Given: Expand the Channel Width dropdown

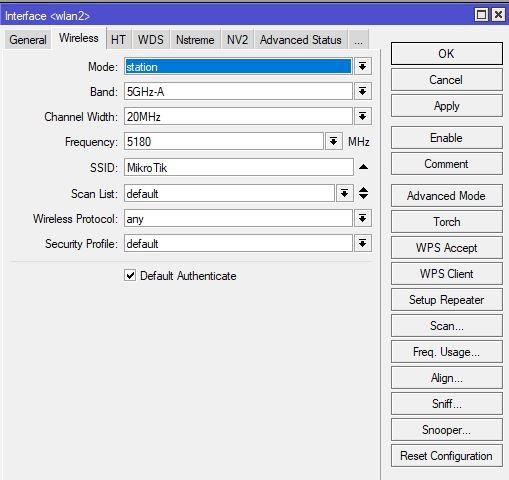Looking at the screenshot, I should tap(363, 116).
